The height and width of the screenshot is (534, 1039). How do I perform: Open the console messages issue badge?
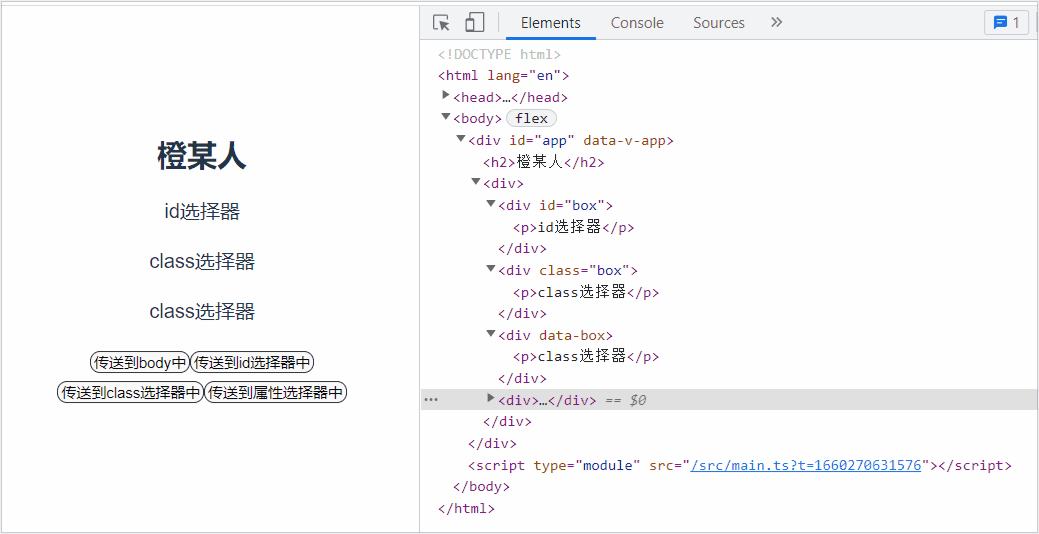1006,23
